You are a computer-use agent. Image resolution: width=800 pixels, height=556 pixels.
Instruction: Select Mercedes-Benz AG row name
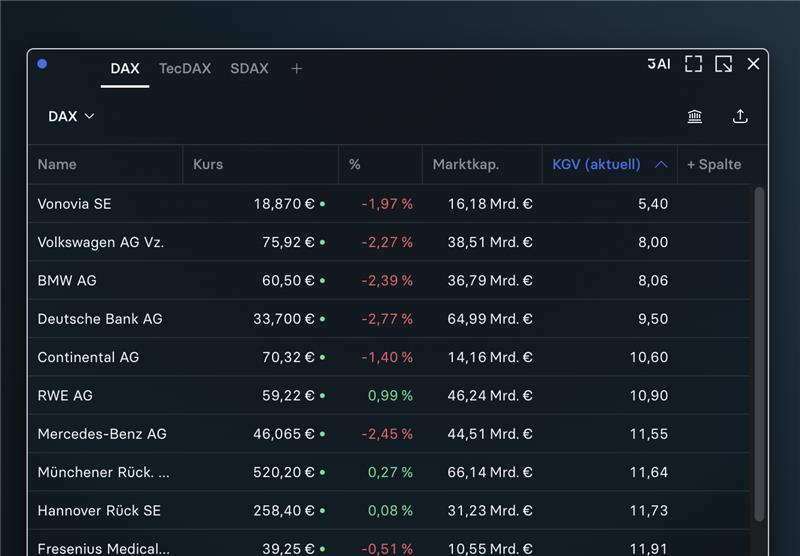click(x=102, y=434)
